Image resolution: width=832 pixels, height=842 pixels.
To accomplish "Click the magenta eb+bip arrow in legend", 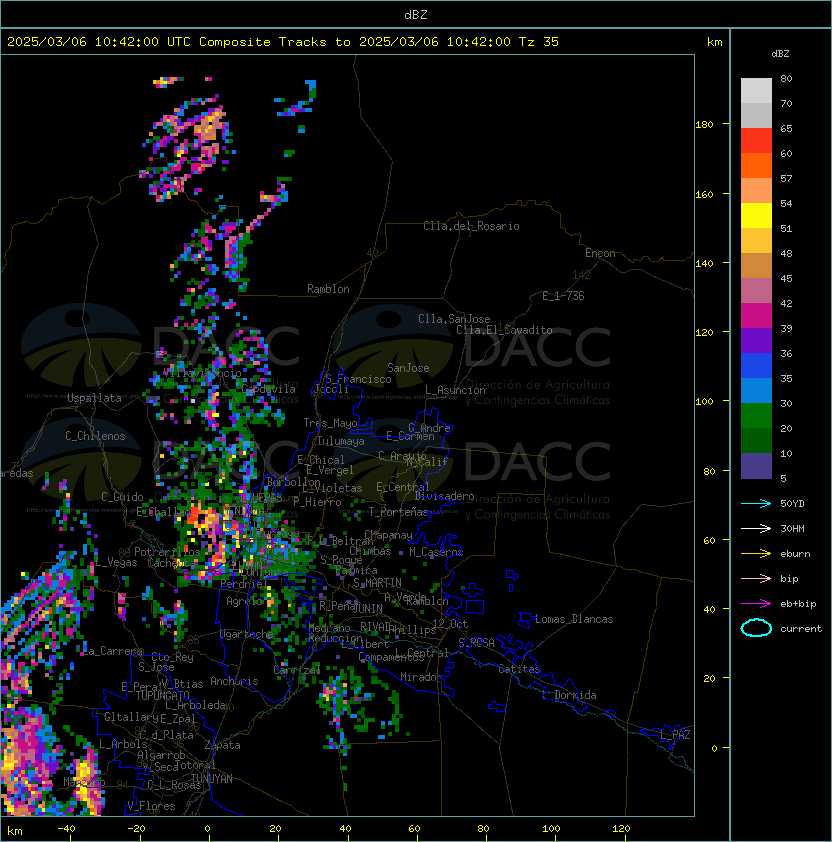I will point(756,604).
